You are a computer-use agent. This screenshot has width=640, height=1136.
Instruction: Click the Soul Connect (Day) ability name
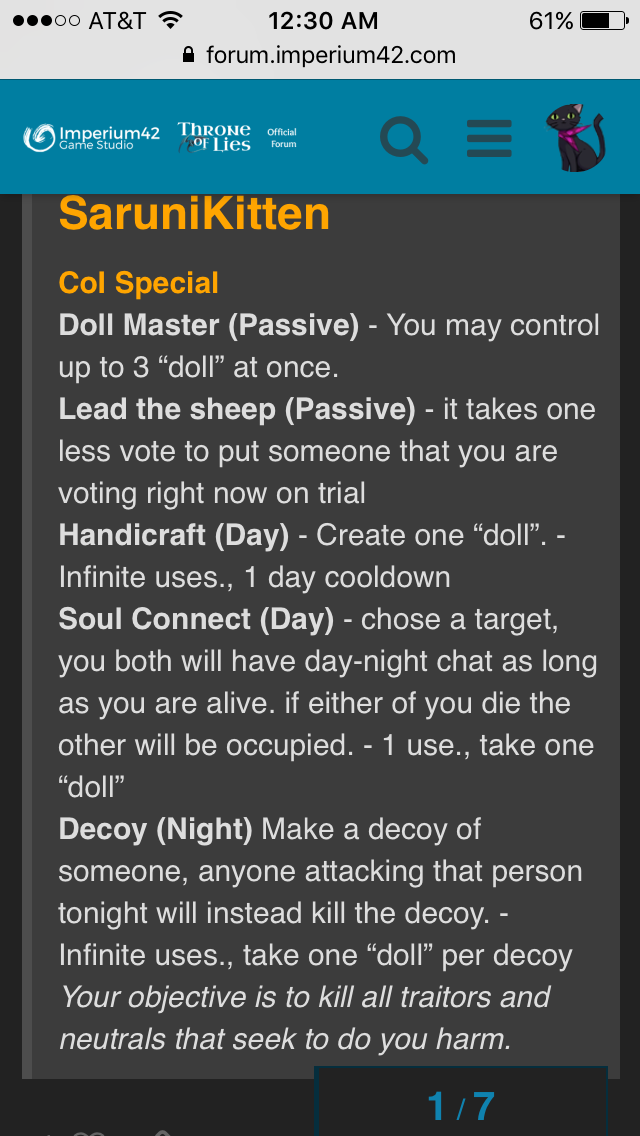point(196,619)
